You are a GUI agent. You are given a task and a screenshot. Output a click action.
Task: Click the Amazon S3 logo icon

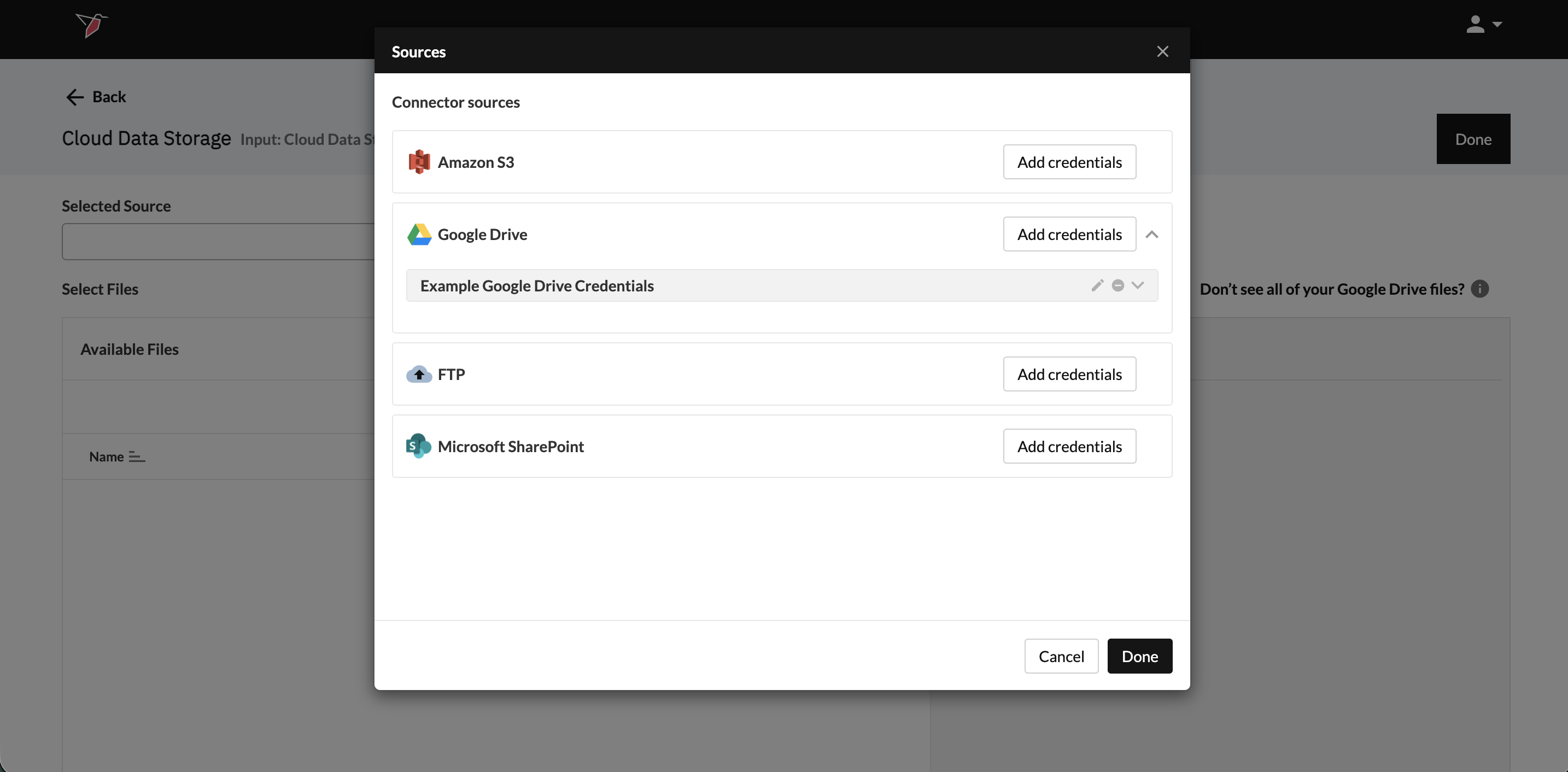[419, 162]
